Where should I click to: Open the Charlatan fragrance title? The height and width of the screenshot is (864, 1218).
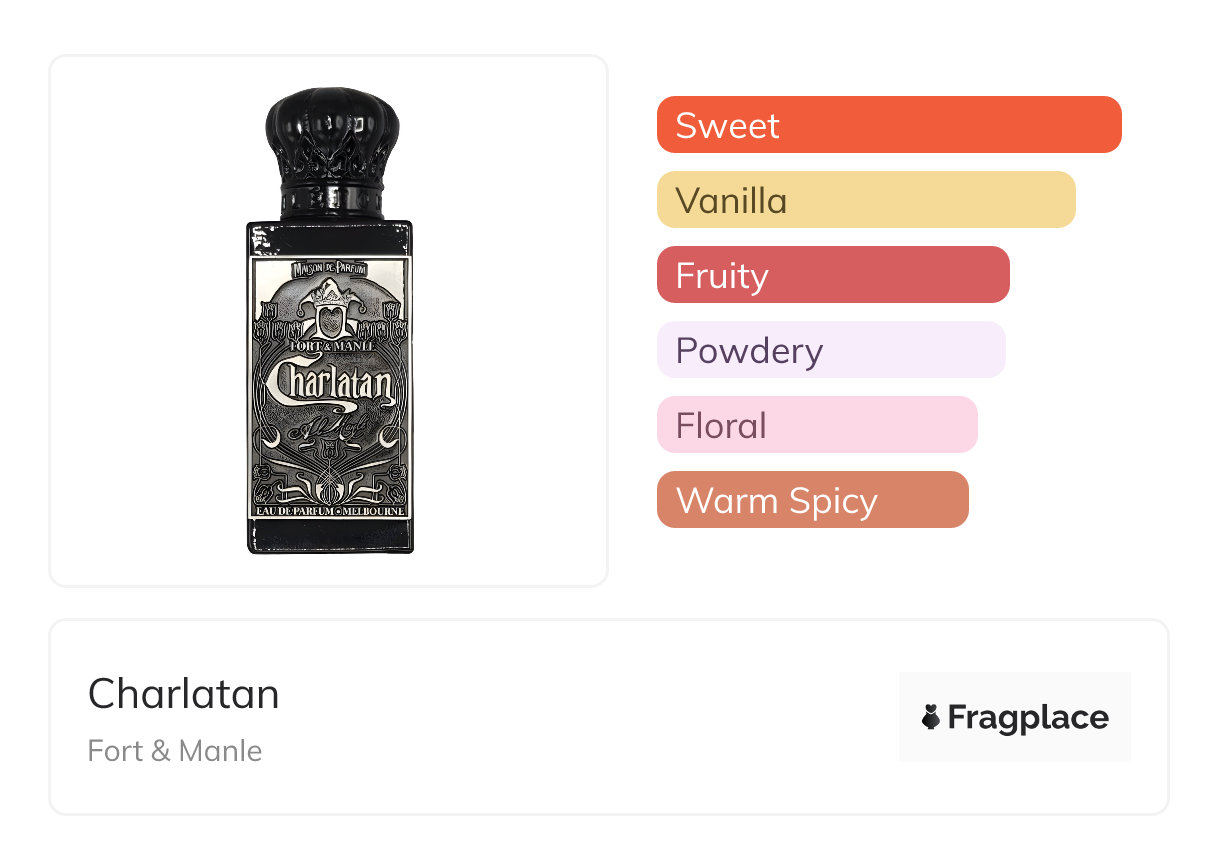[184, 694]
